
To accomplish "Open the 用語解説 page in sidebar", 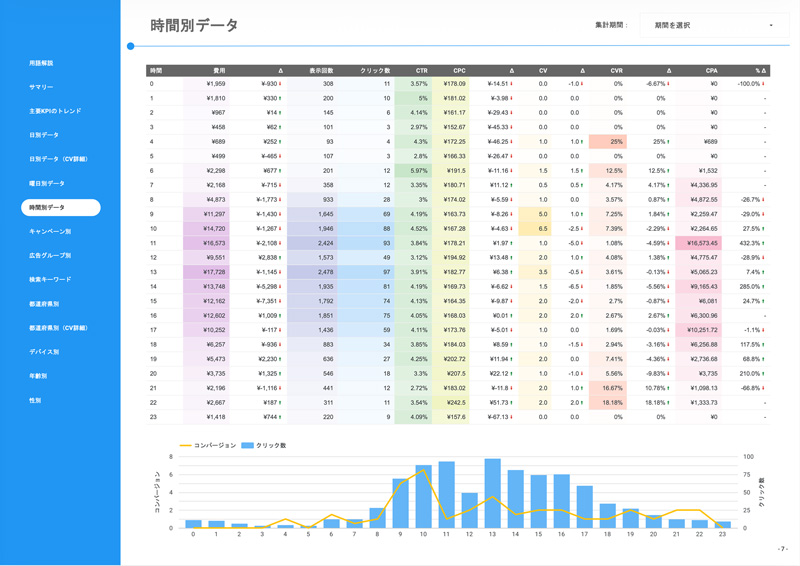I will 41,63.
